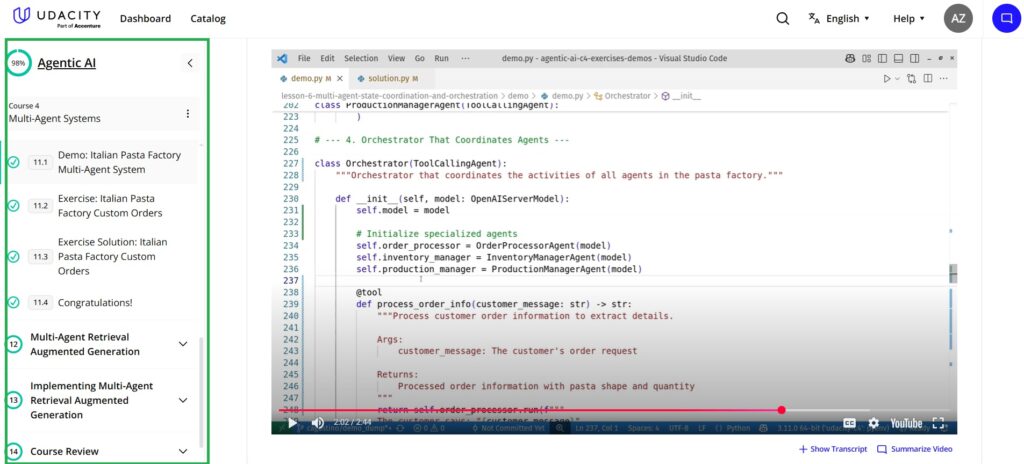This screenshot has width=1024, height=464.
Task: Open the Edit menu in VS Code
Action: 327,58
